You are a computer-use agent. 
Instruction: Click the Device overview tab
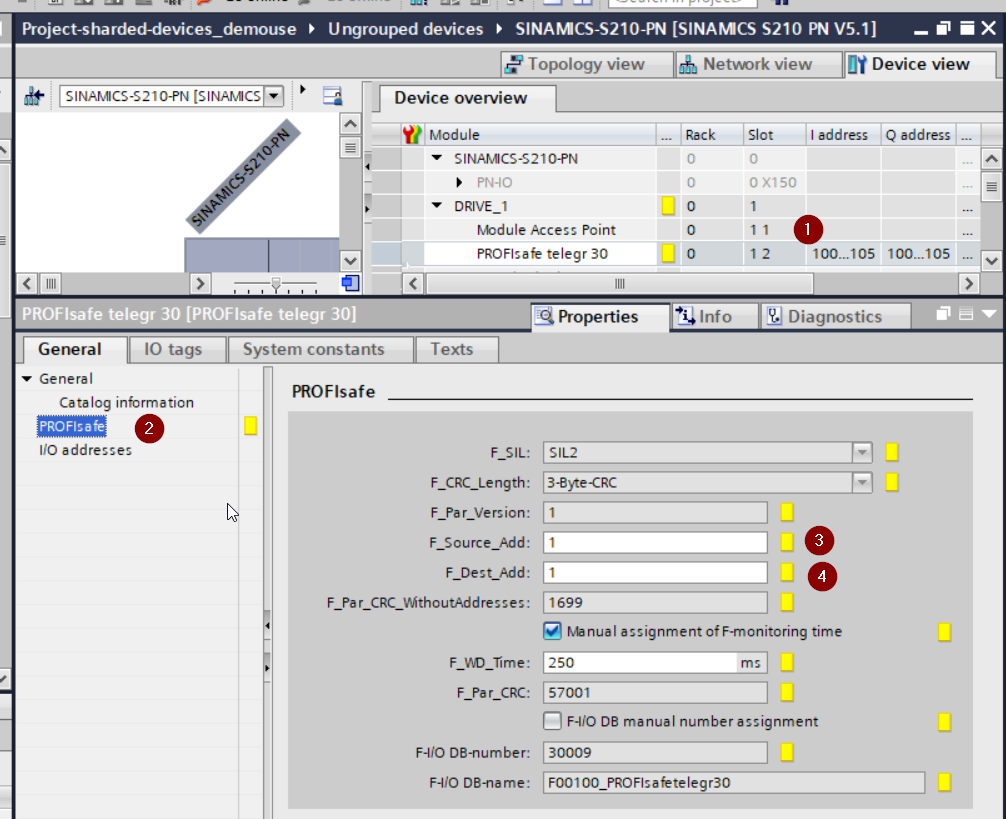(x=467, y=97)
